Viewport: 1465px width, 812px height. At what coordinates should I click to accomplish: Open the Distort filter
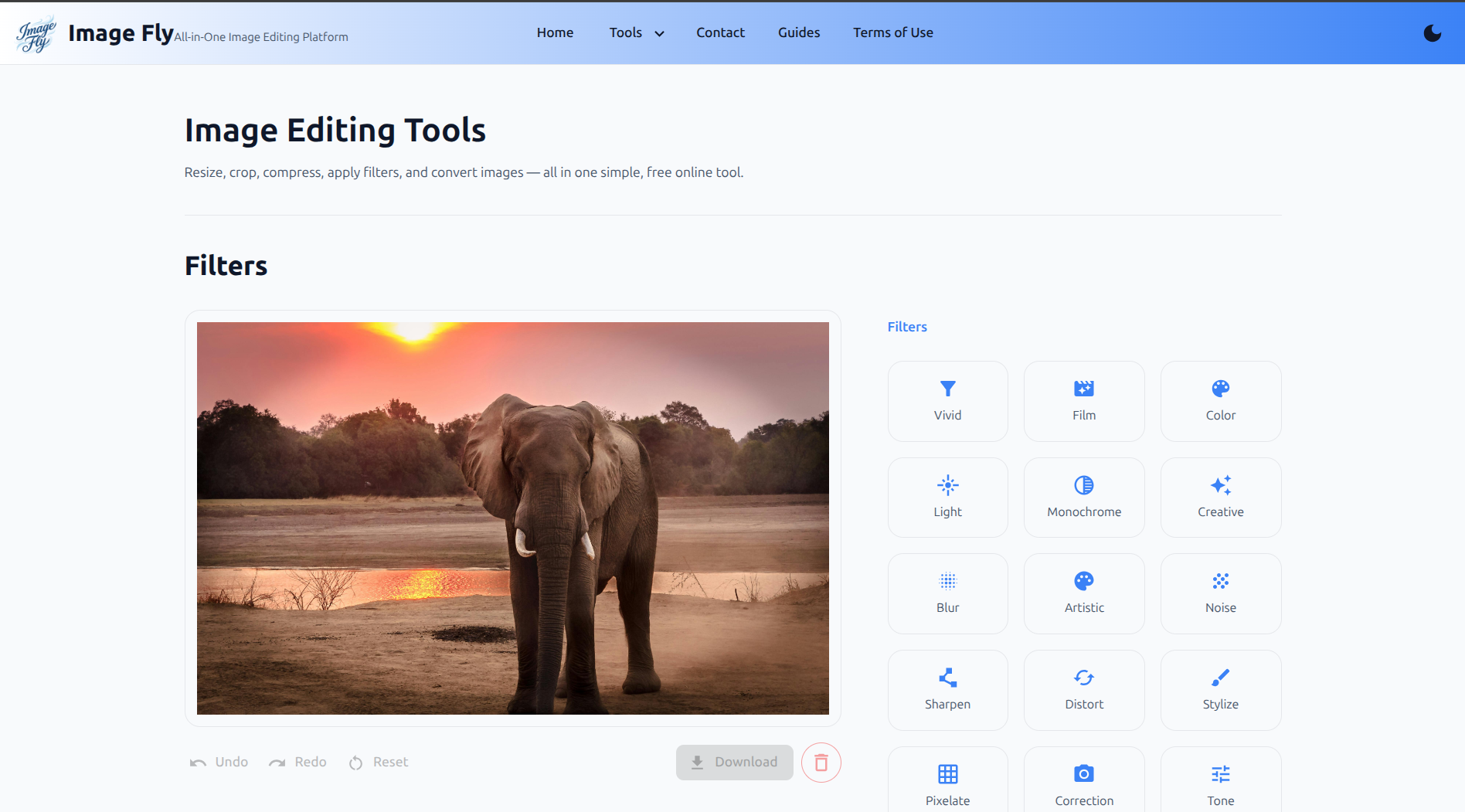point(1083,690)
